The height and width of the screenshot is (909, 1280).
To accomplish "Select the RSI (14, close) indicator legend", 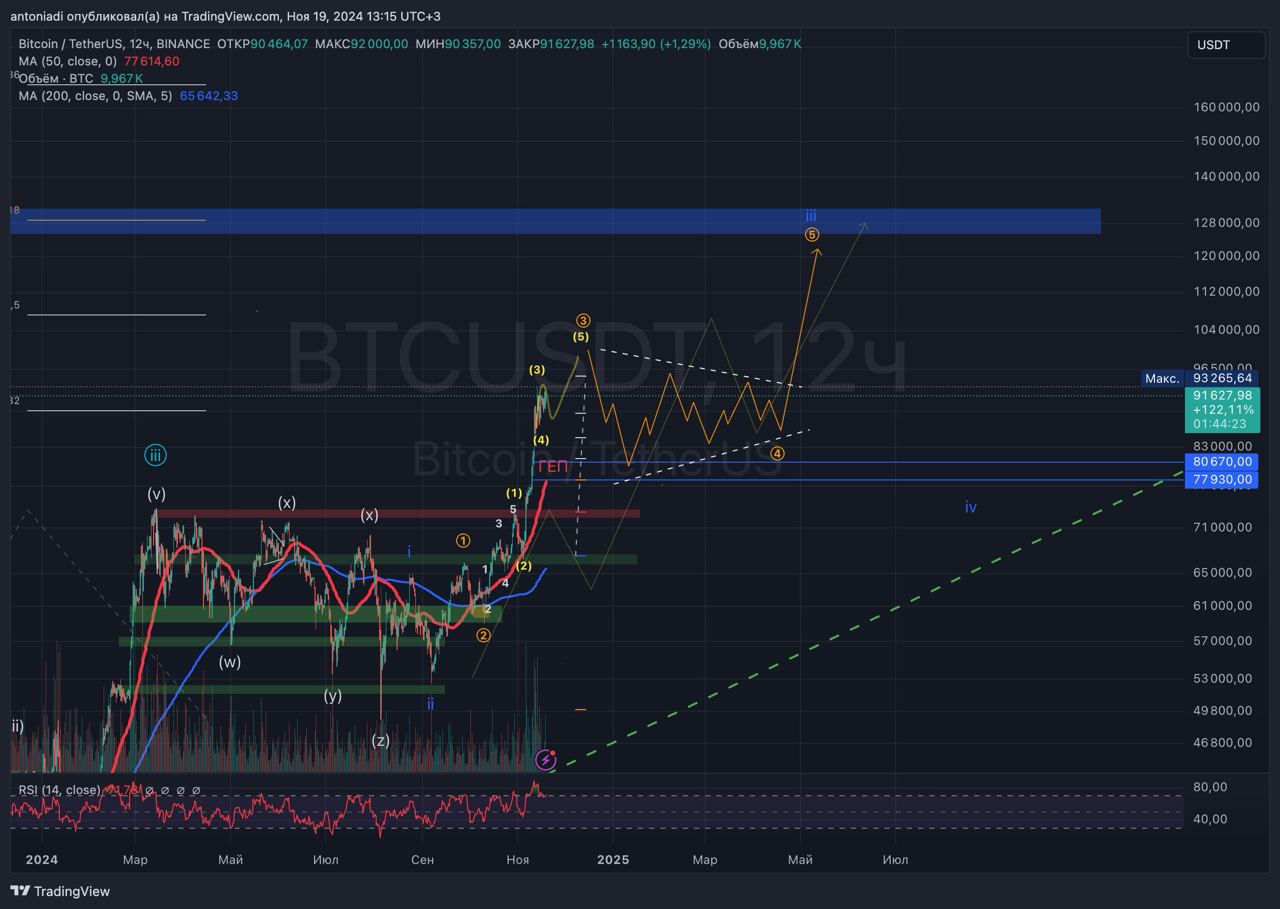I will 59,790.
